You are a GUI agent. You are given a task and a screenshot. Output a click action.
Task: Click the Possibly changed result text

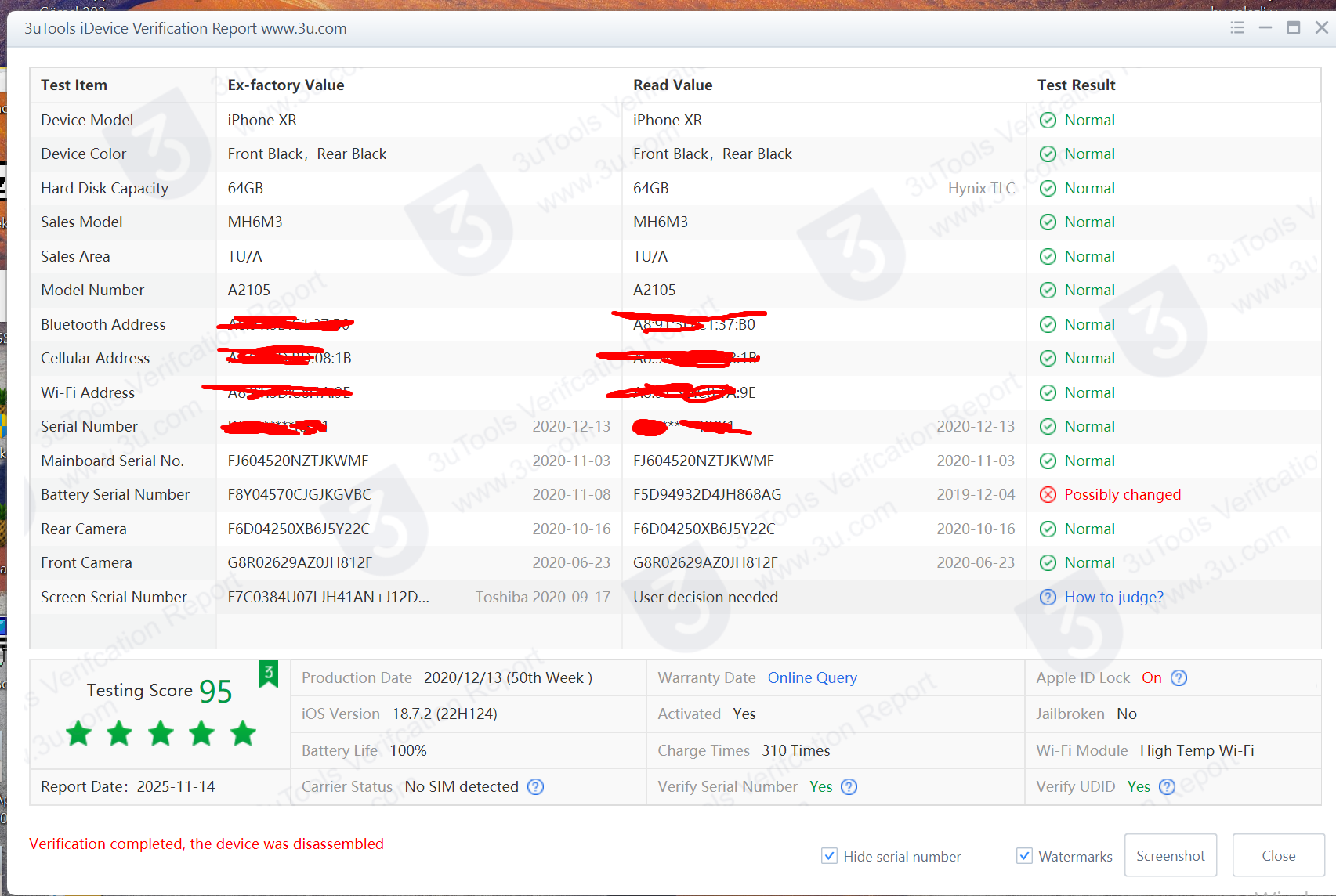click(1122, 495)
